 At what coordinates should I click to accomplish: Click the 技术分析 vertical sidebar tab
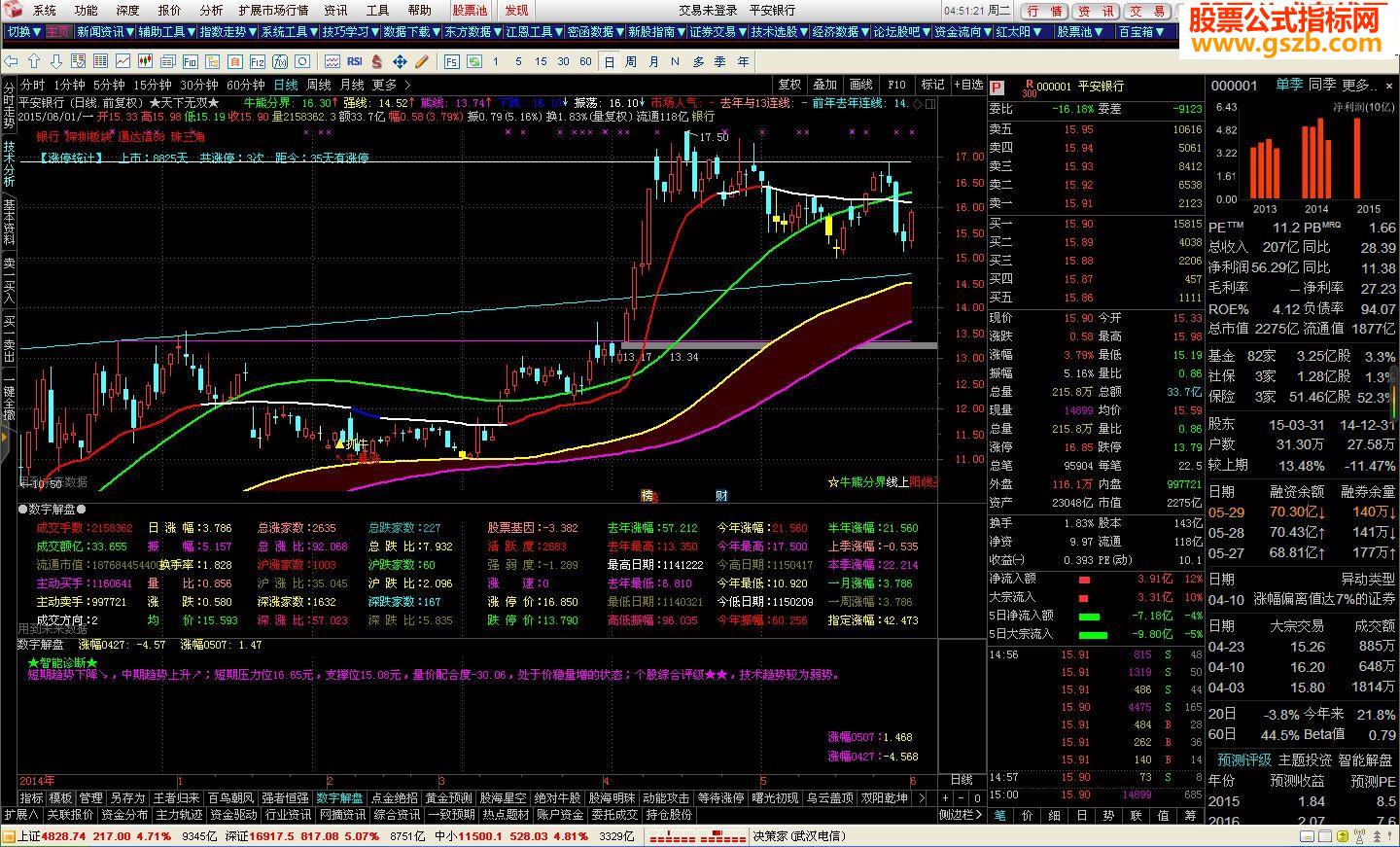tap(9, 163)
